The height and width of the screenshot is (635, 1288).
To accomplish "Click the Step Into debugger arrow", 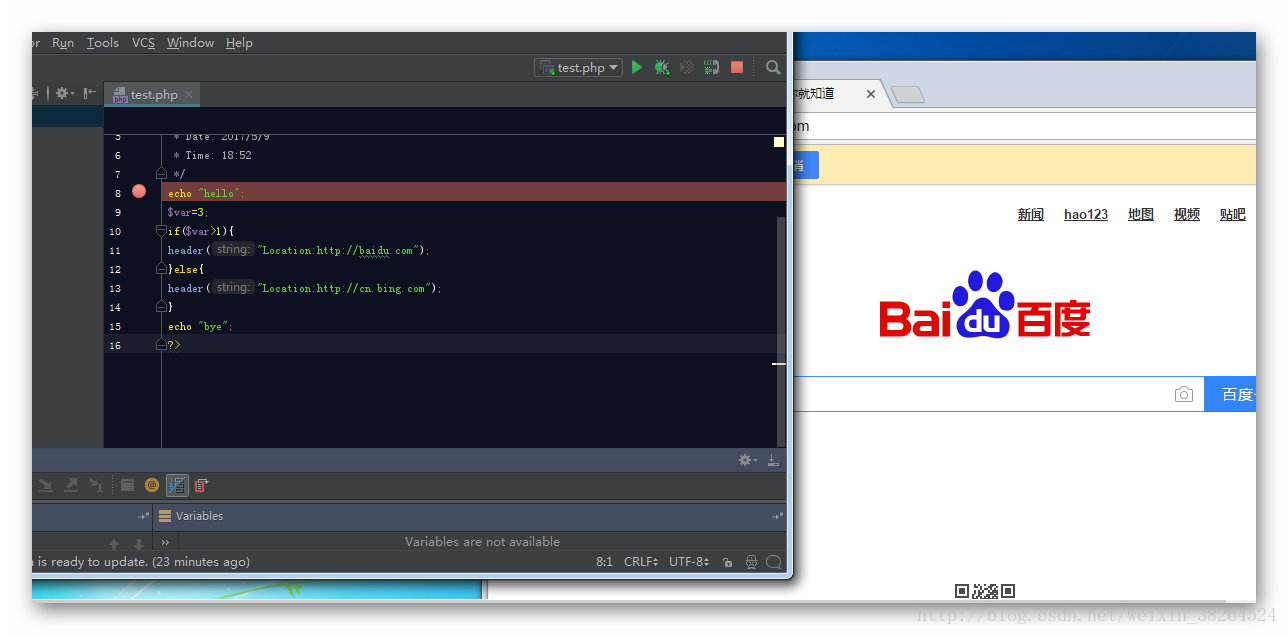I will point(46,485).
